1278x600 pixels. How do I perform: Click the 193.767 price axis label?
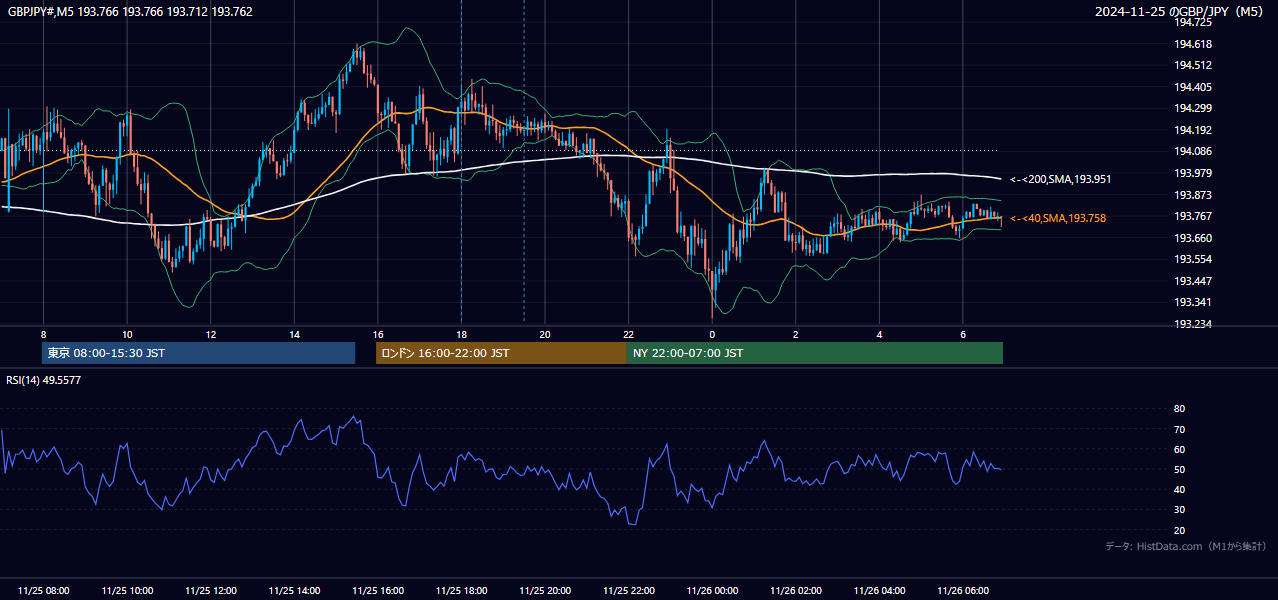click(x=1193, y=216)
